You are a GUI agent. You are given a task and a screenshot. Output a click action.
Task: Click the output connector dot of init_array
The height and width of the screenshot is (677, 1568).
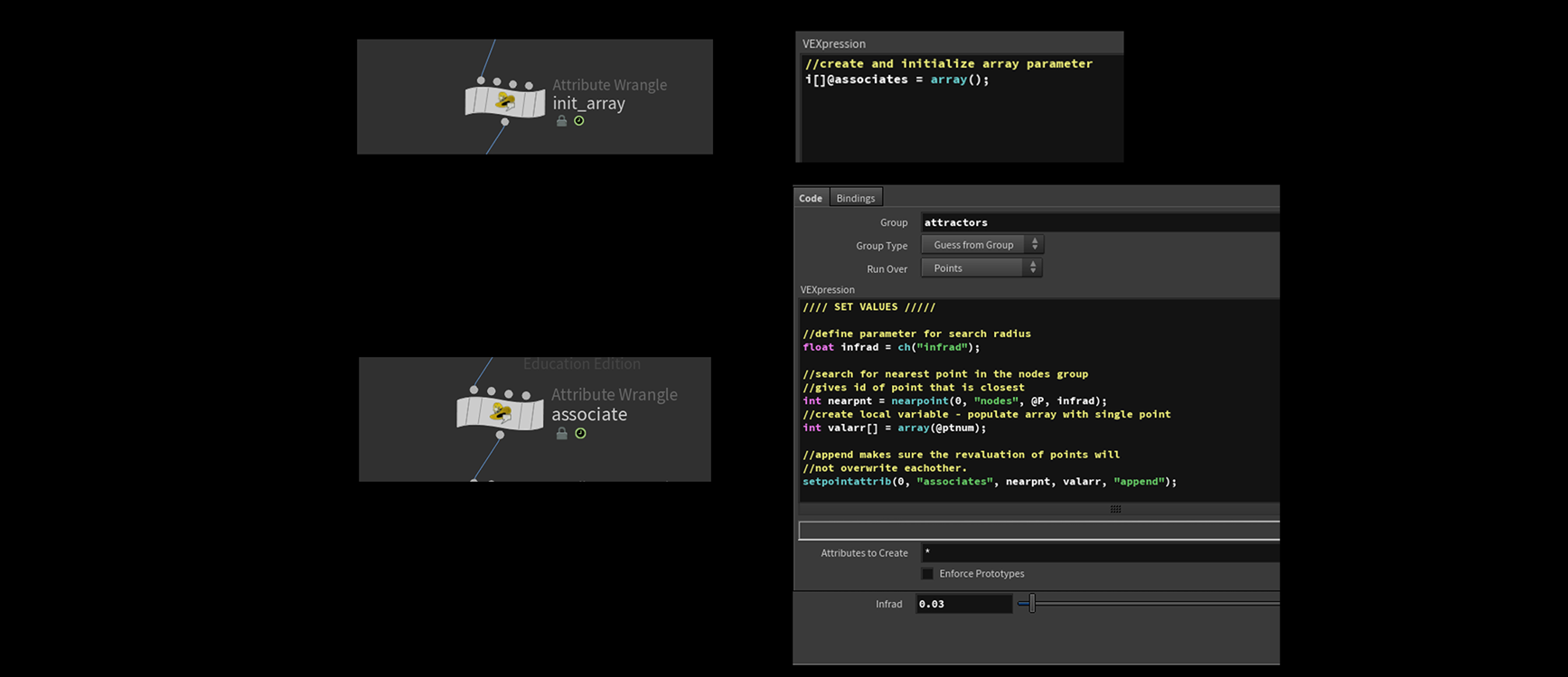[x=504, y=122]
